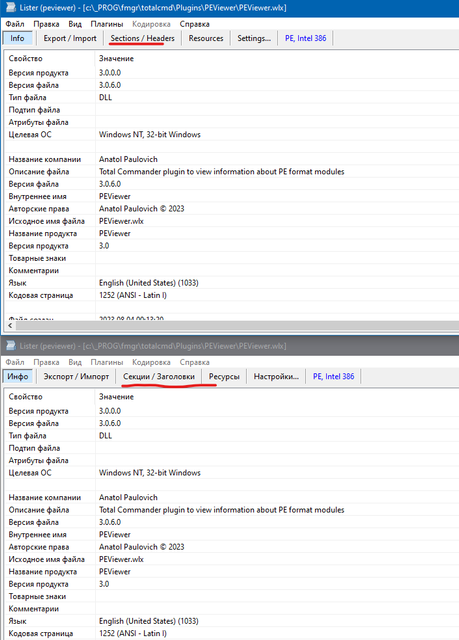Open the Resources tab
This screenshot has height=640, width=459.
click(206, 38)
